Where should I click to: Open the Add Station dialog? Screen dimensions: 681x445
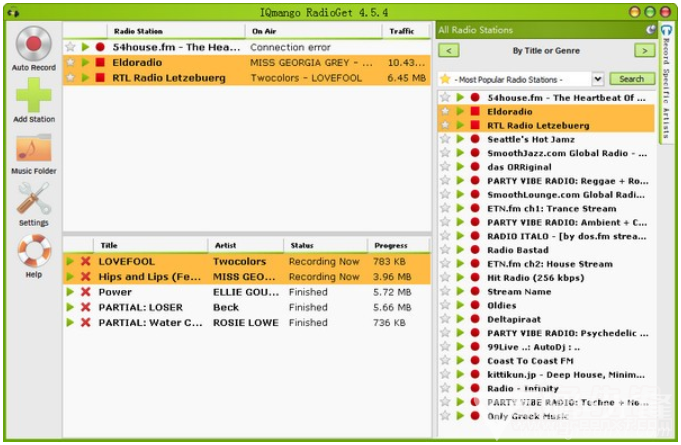(33, 100)
